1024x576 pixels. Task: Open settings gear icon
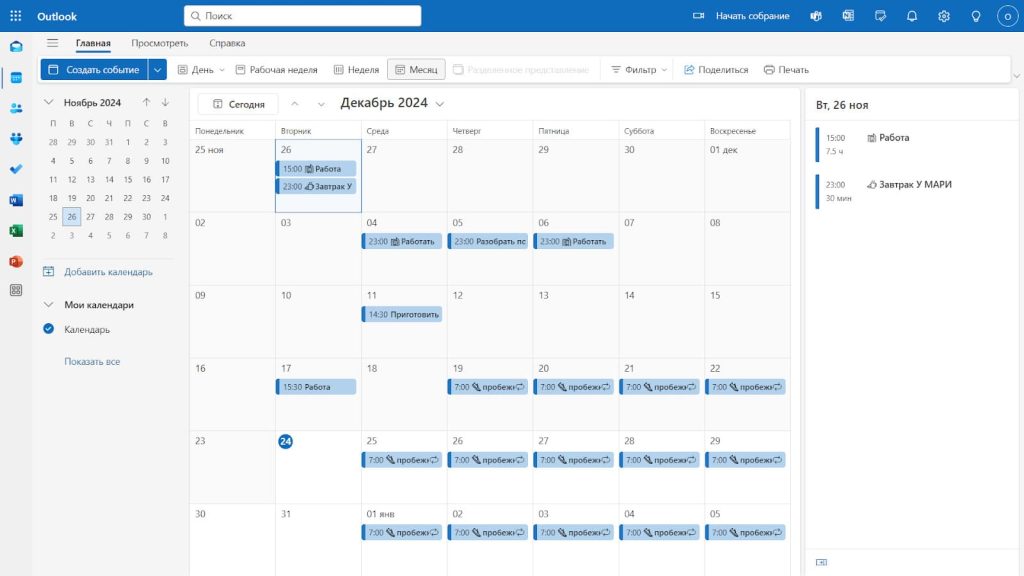point(944,16)
